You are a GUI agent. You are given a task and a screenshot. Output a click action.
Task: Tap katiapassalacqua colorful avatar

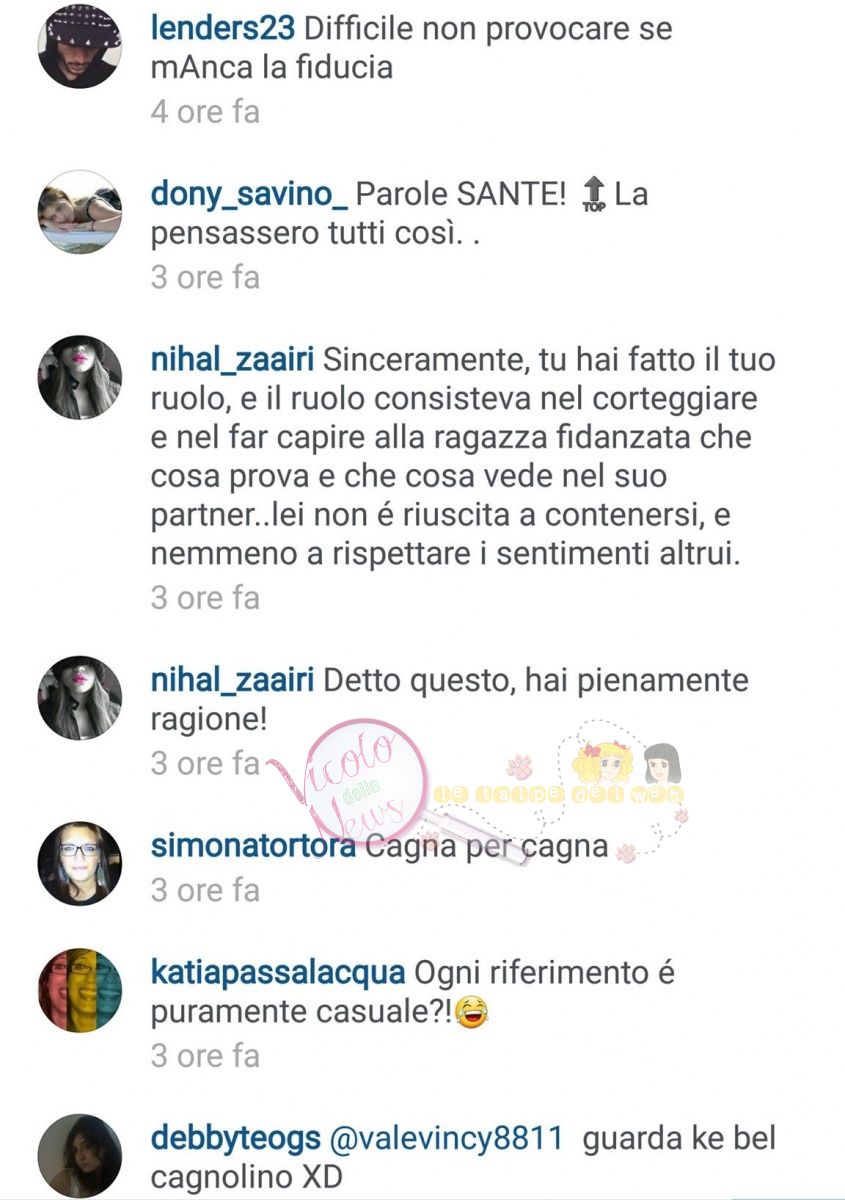pos(80,990)
